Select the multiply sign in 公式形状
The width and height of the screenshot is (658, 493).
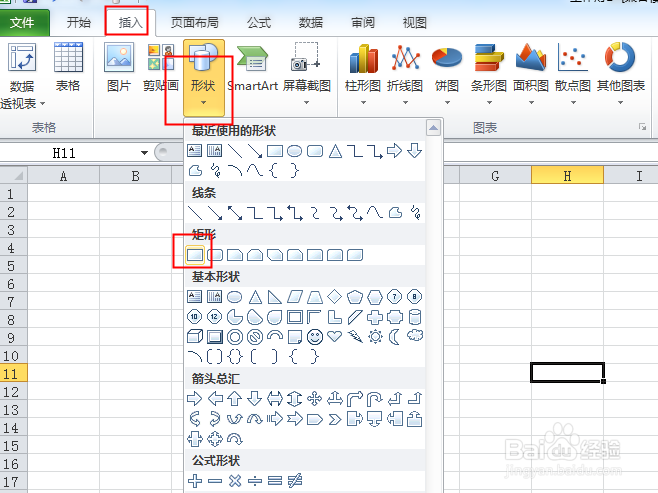pyautogui.click(x=235, y=480)
